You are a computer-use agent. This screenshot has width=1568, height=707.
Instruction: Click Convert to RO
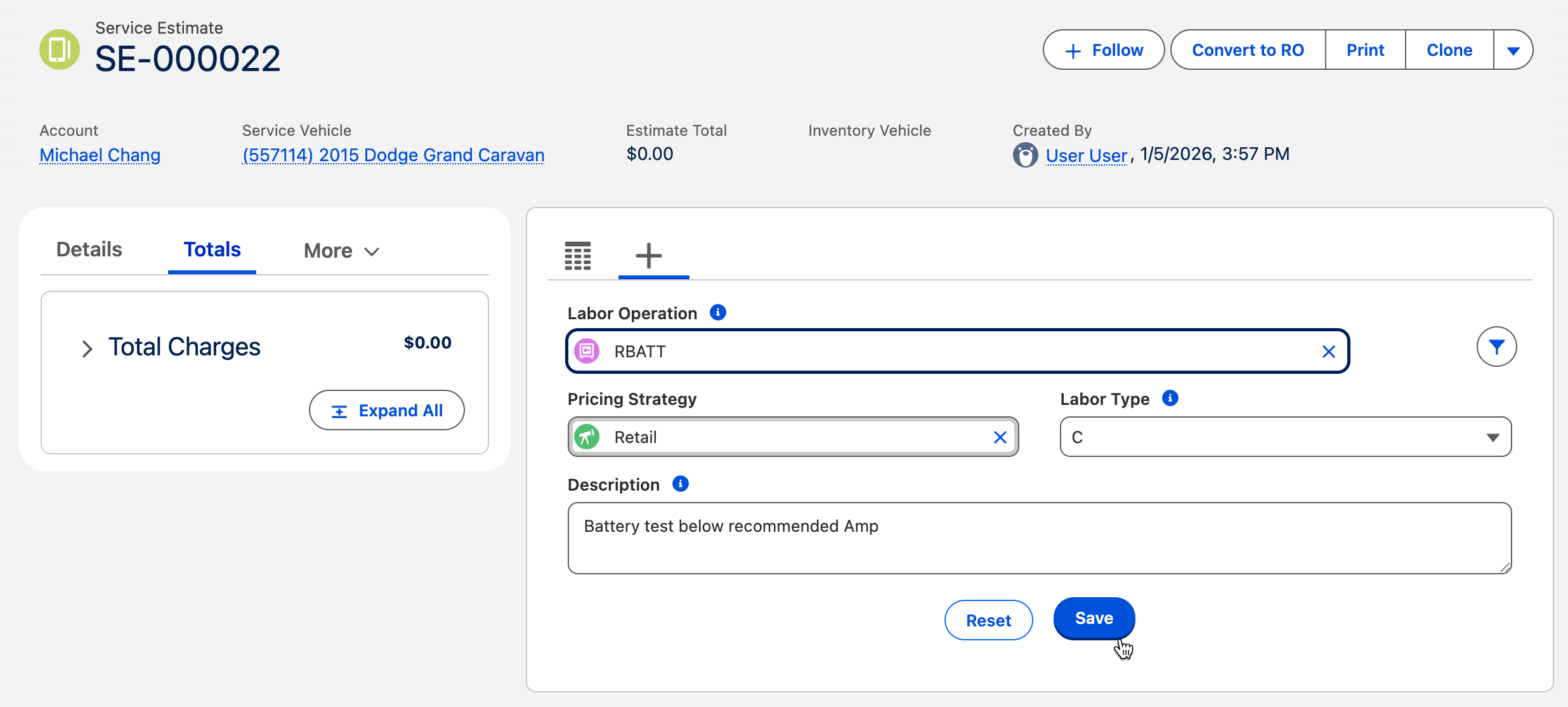1248,50
